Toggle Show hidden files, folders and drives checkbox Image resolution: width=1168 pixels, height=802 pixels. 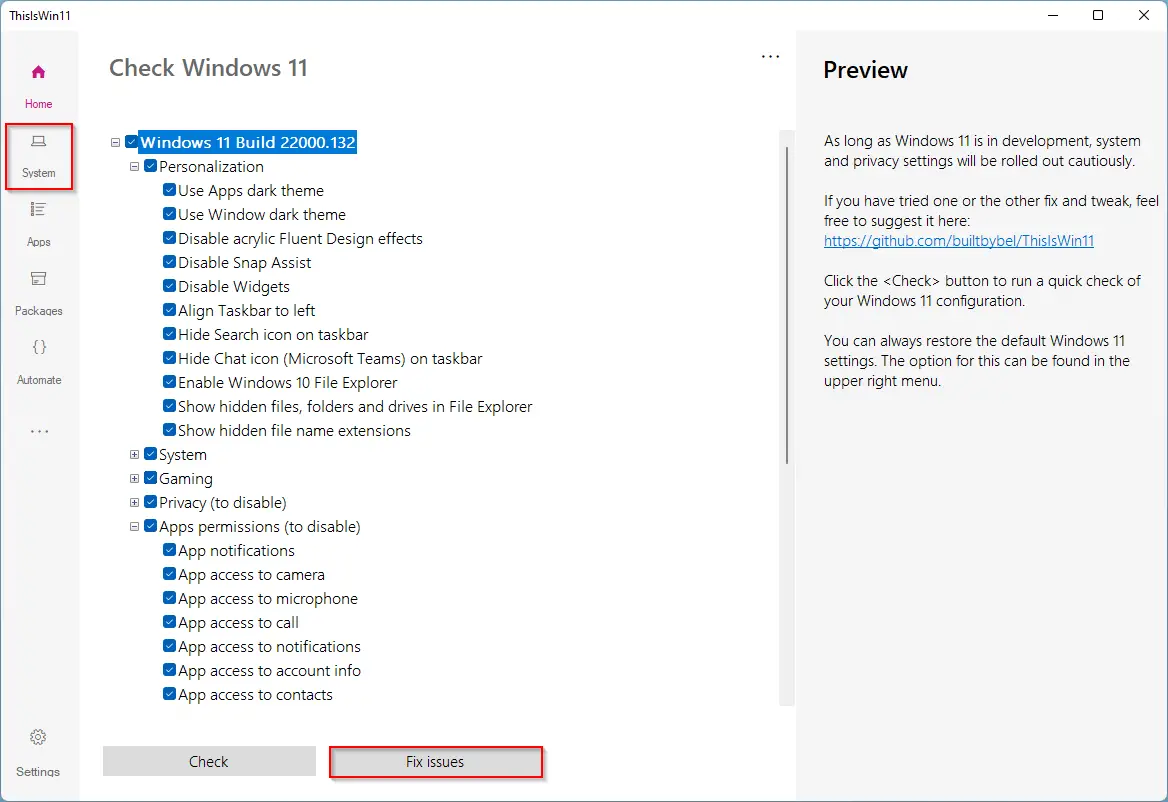point(169,406)
